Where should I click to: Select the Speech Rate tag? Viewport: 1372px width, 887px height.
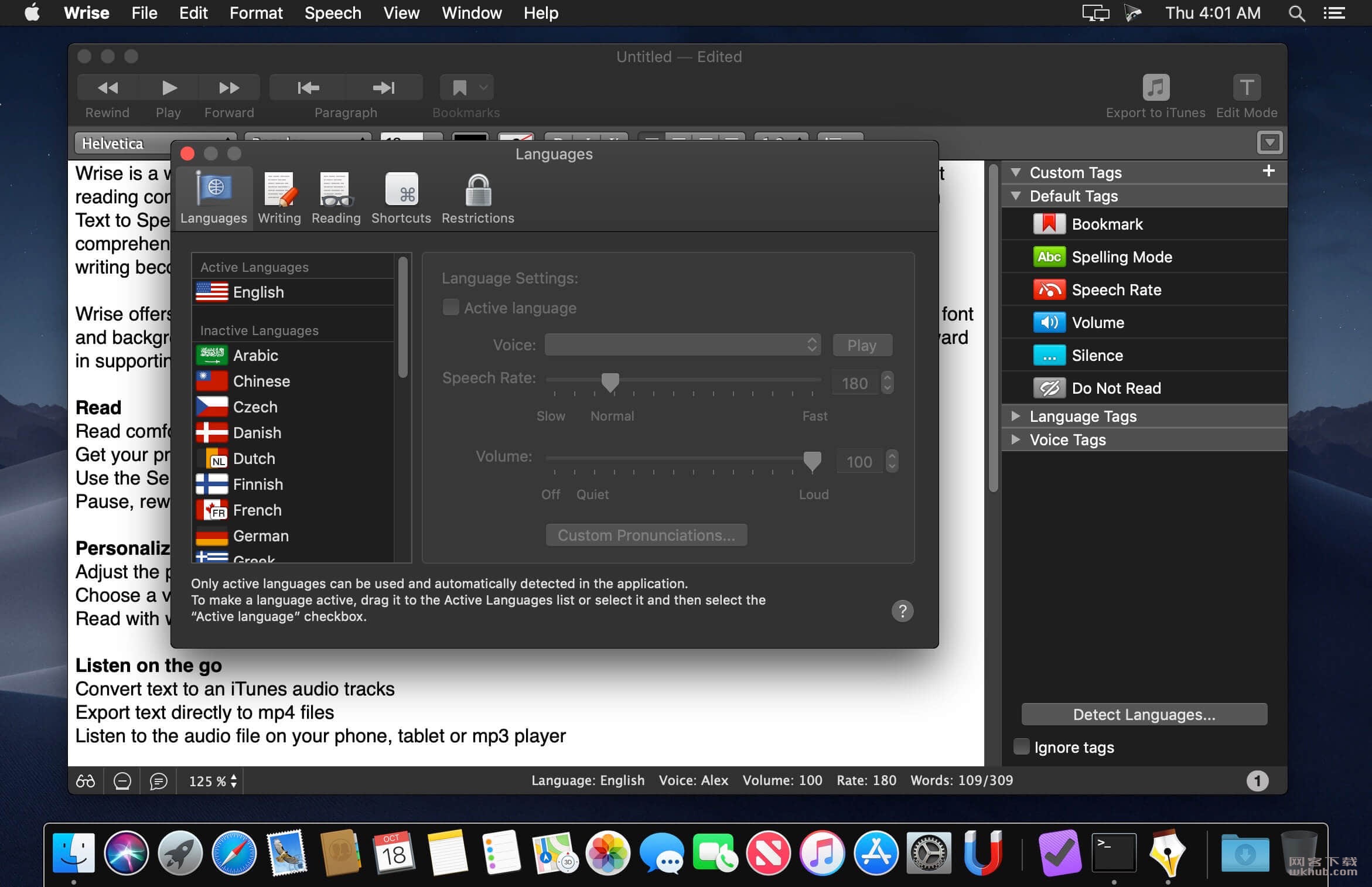click(1144, 289)
